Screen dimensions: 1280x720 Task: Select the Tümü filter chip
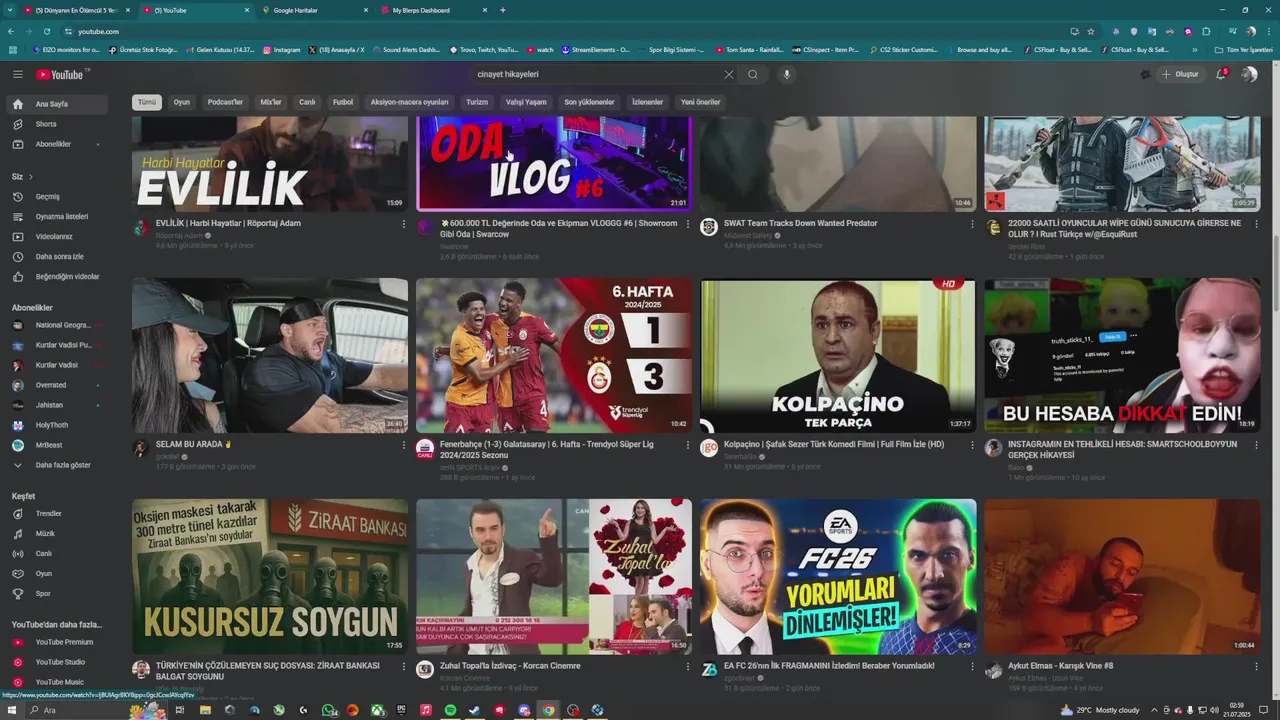click(x=147, y=102)
